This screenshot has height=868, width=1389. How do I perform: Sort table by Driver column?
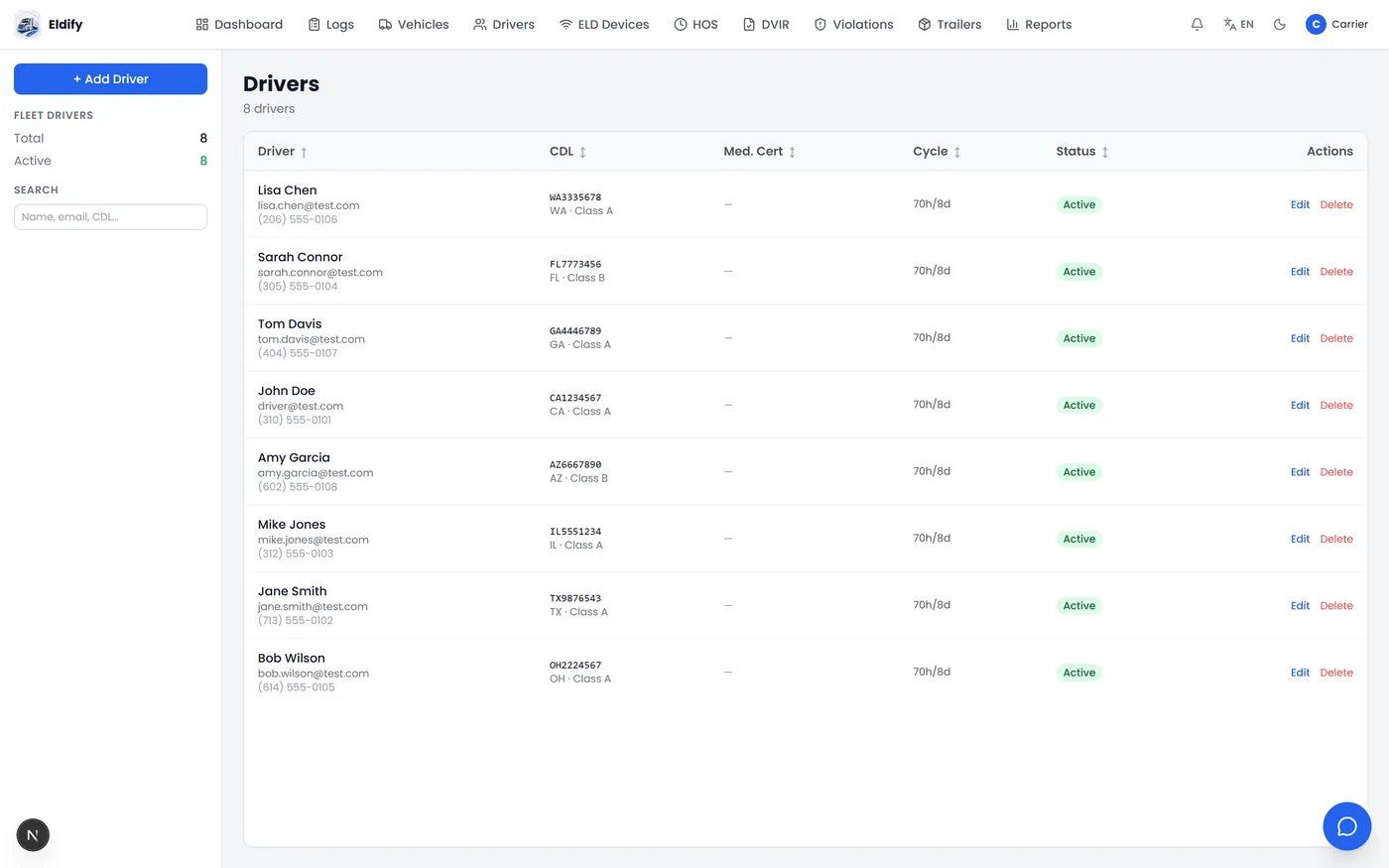(283, 152)
